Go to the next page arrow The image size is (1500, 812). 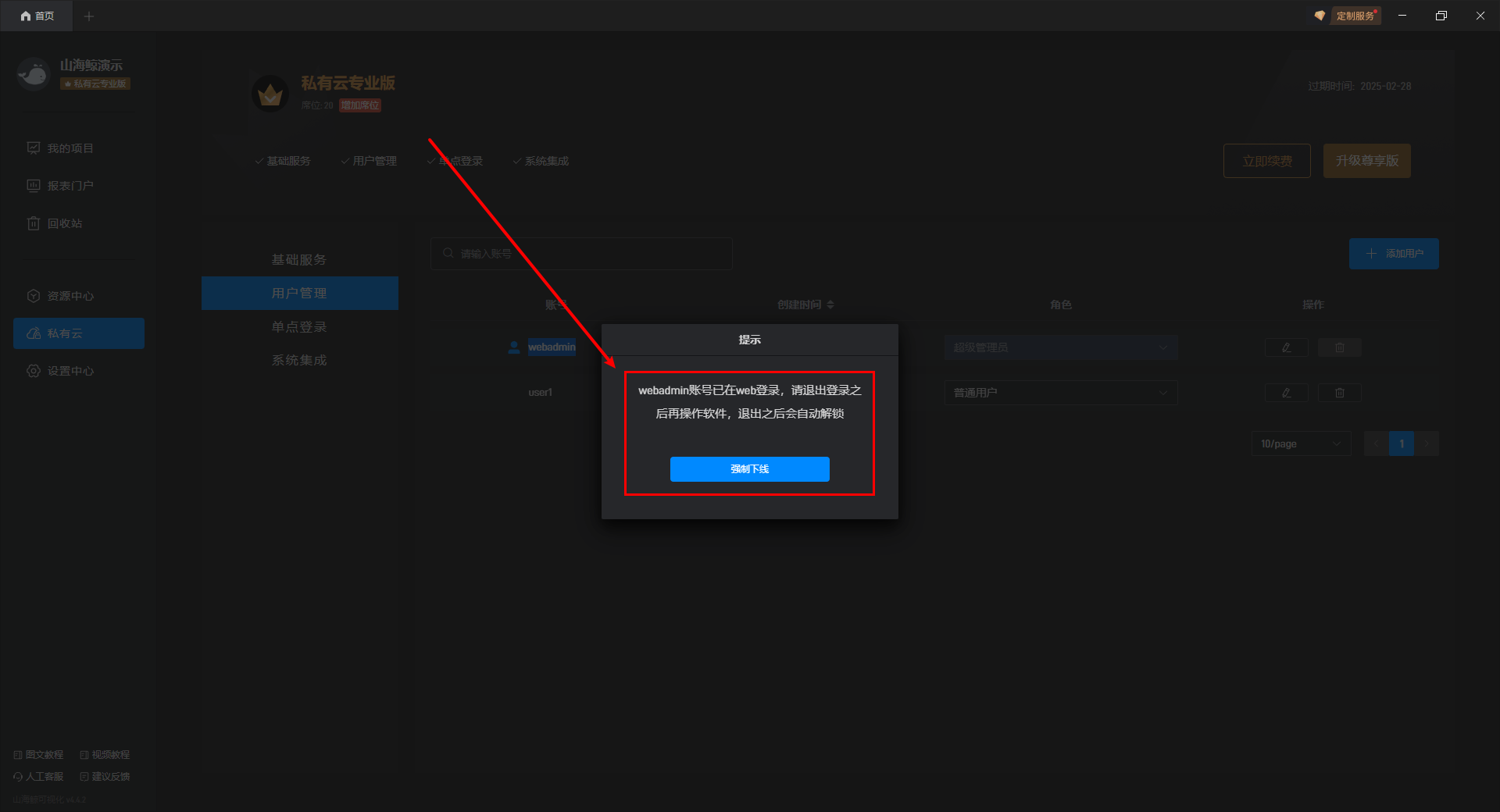point(1427,443)
